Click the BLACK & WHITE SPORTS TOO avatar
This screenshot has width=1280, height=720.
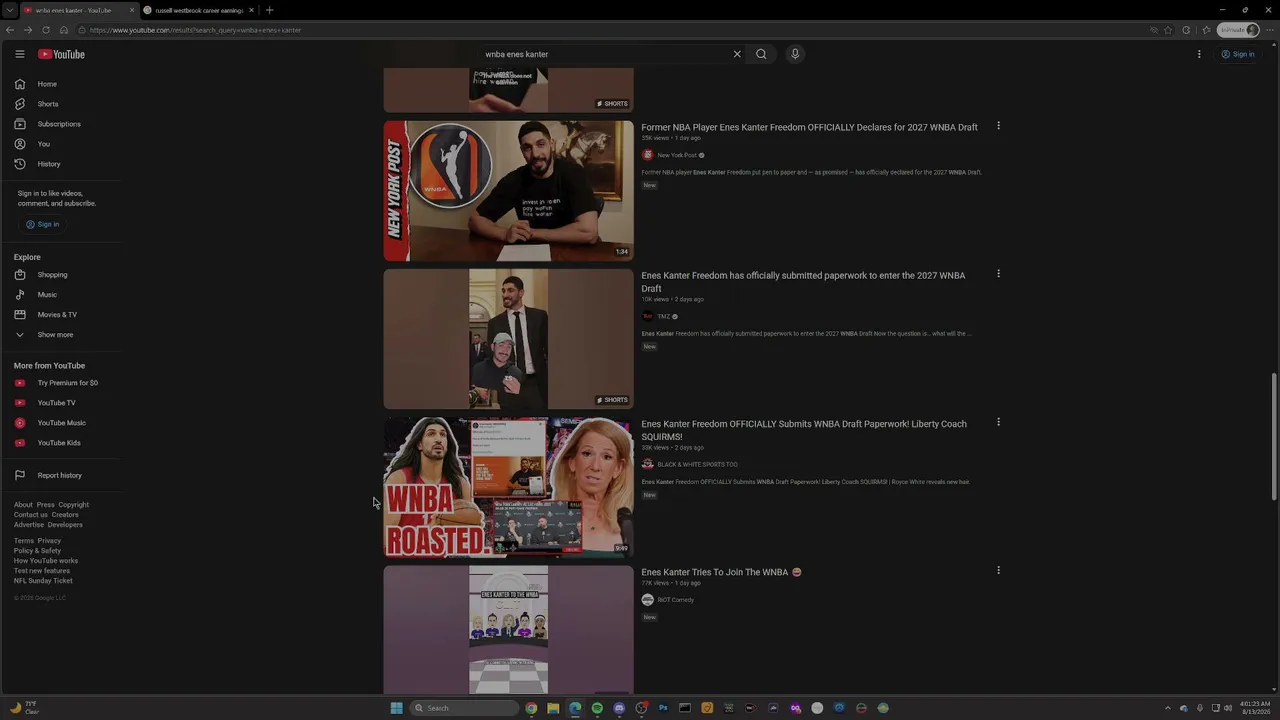647,464
